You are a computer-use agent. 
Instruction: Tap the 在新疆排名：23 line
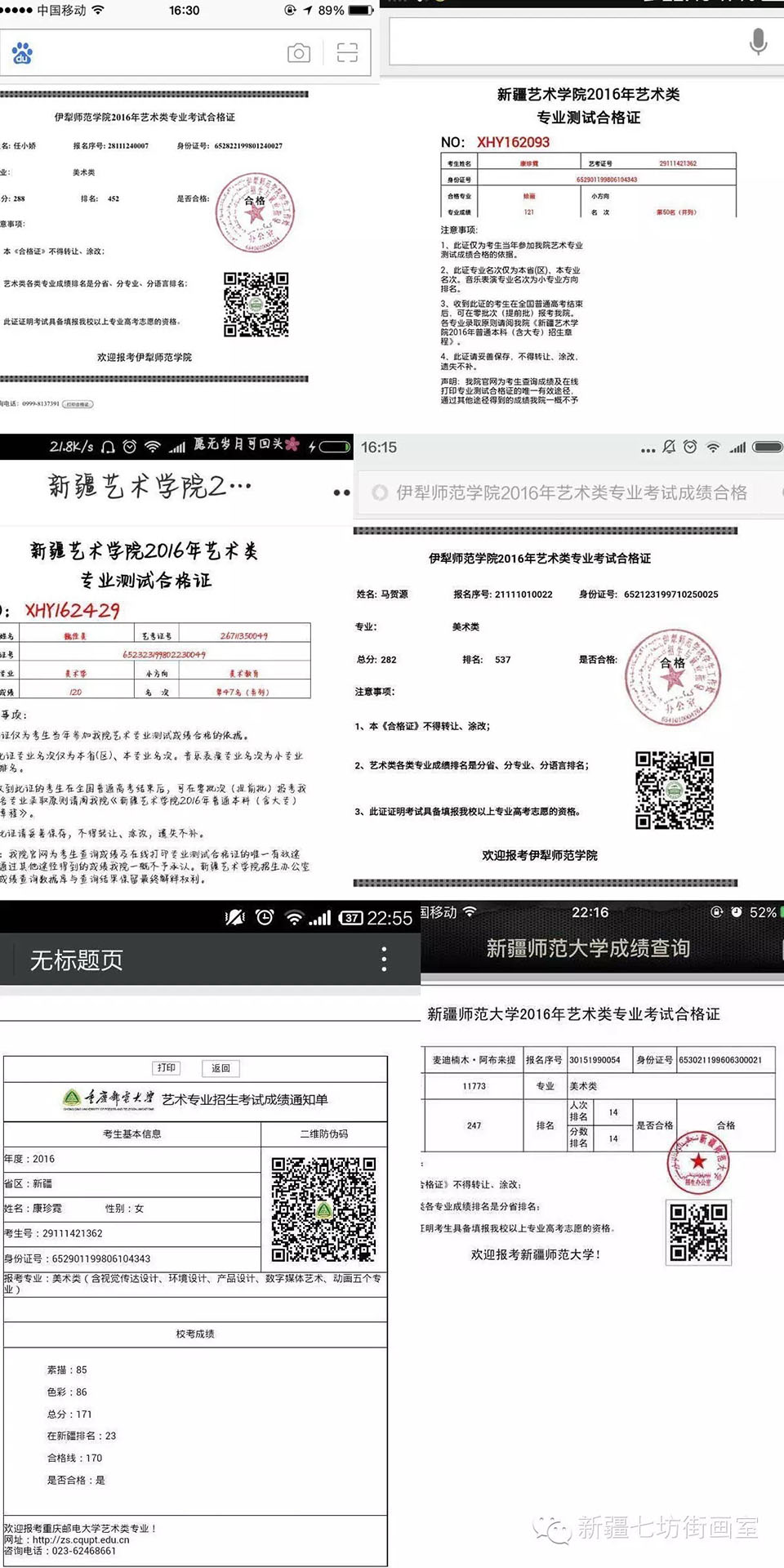click(82, 1436)
